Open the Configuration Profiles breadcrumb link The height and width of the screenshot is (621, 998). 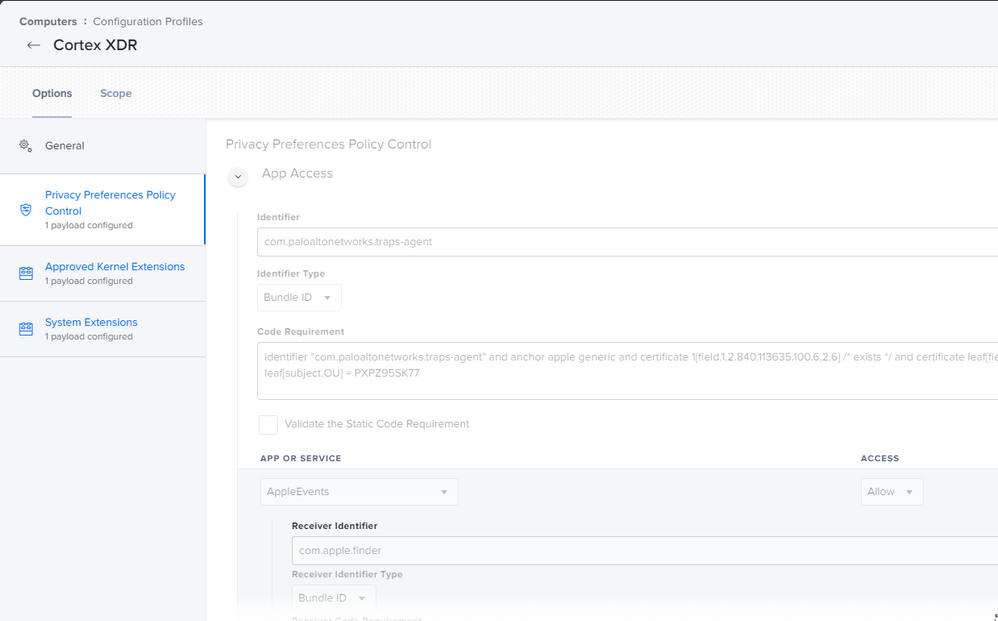[x=148, y=22]
